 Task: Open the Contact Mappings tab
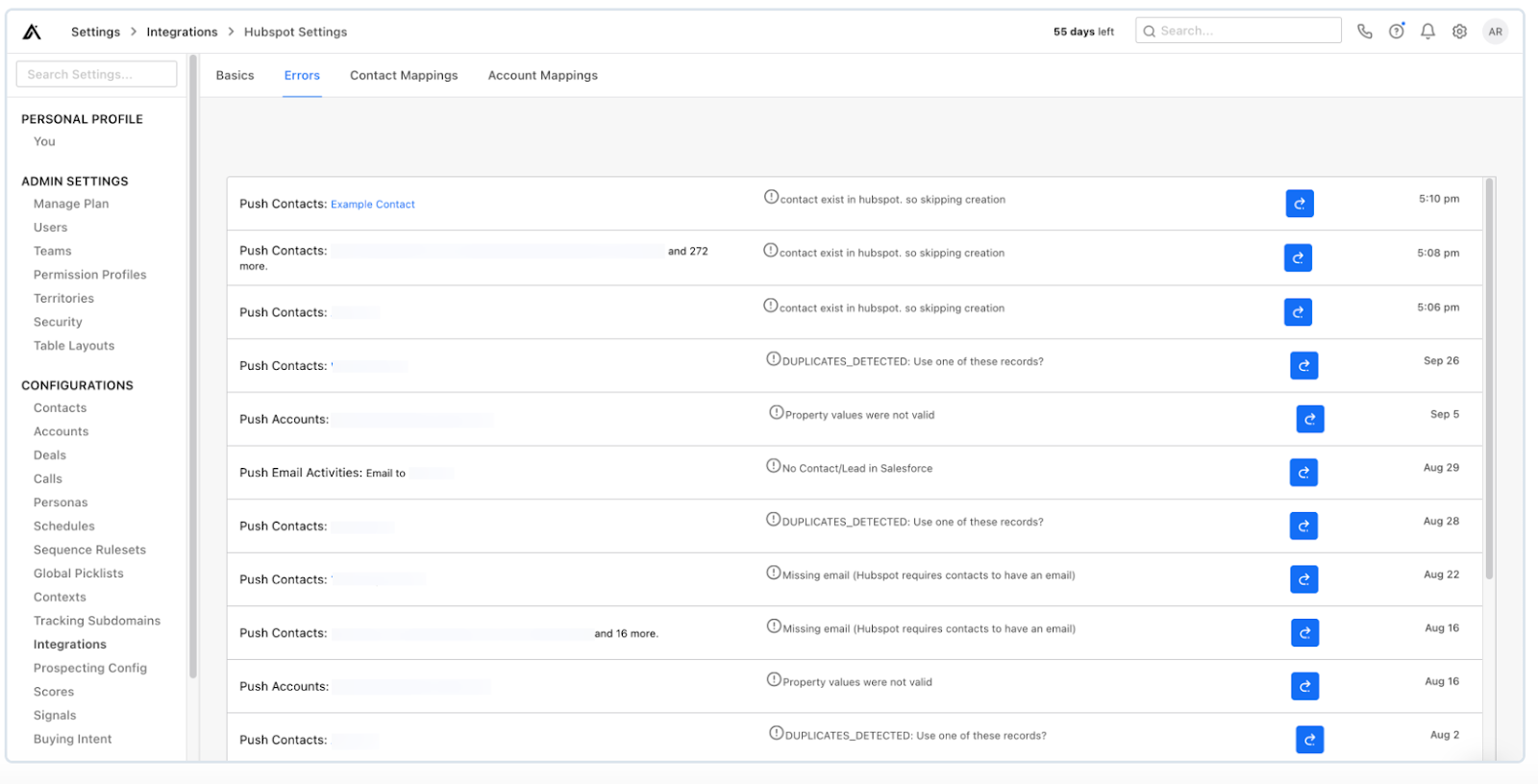[404, 75]
